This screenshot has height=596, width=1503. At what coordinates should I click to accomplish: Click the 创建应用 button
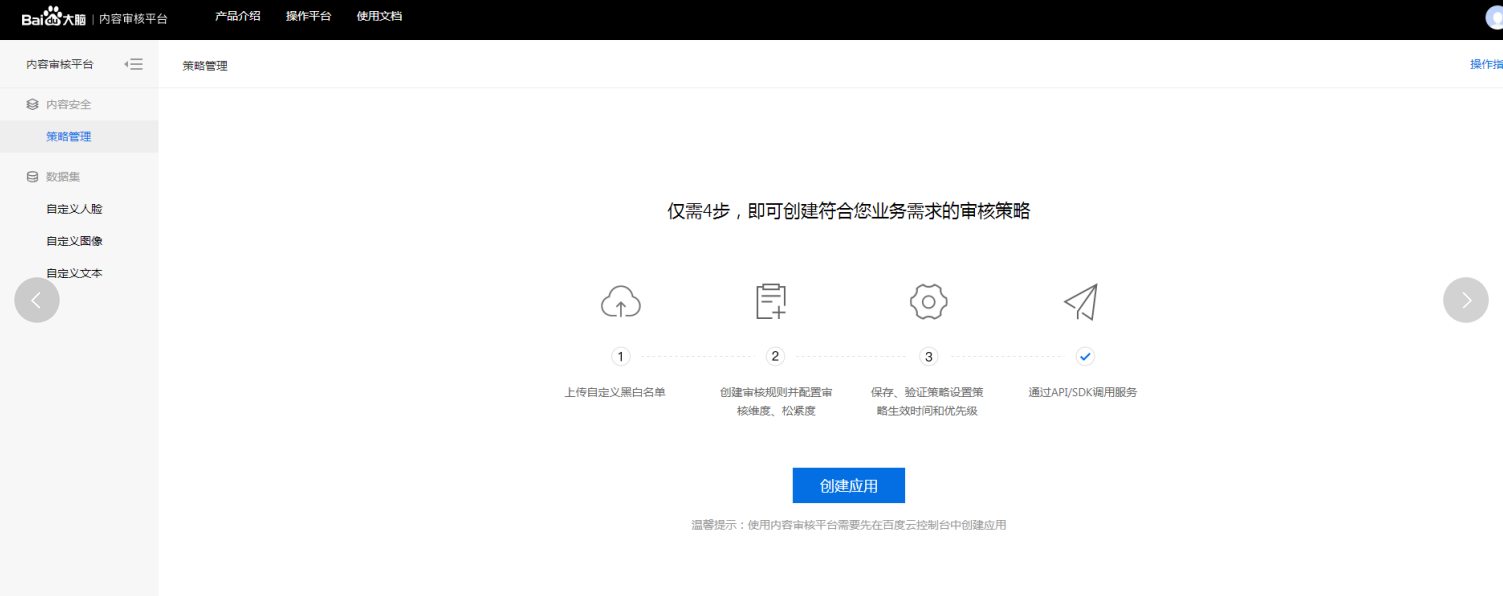tap(849, 485)
